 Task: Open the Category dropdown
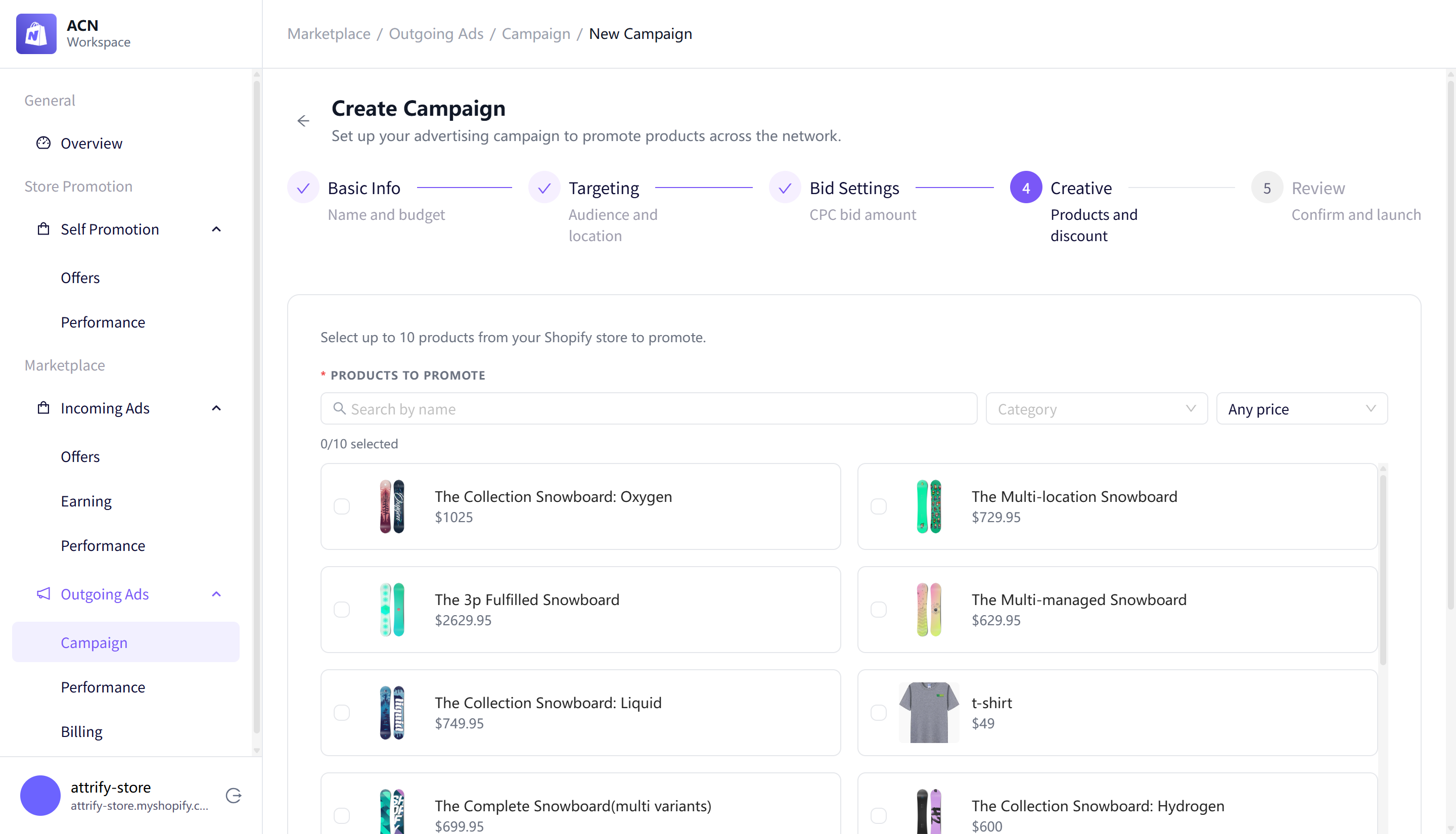1096,408
